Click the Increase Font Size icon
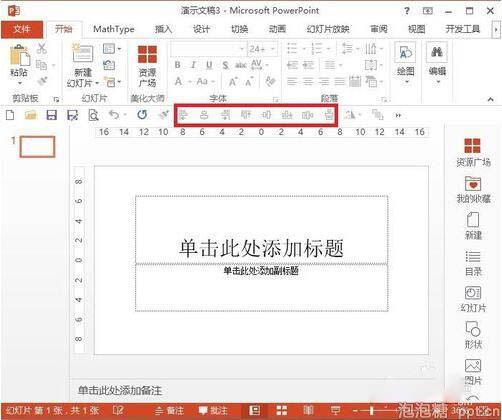502x420 pixels. (x=233, y=81)
